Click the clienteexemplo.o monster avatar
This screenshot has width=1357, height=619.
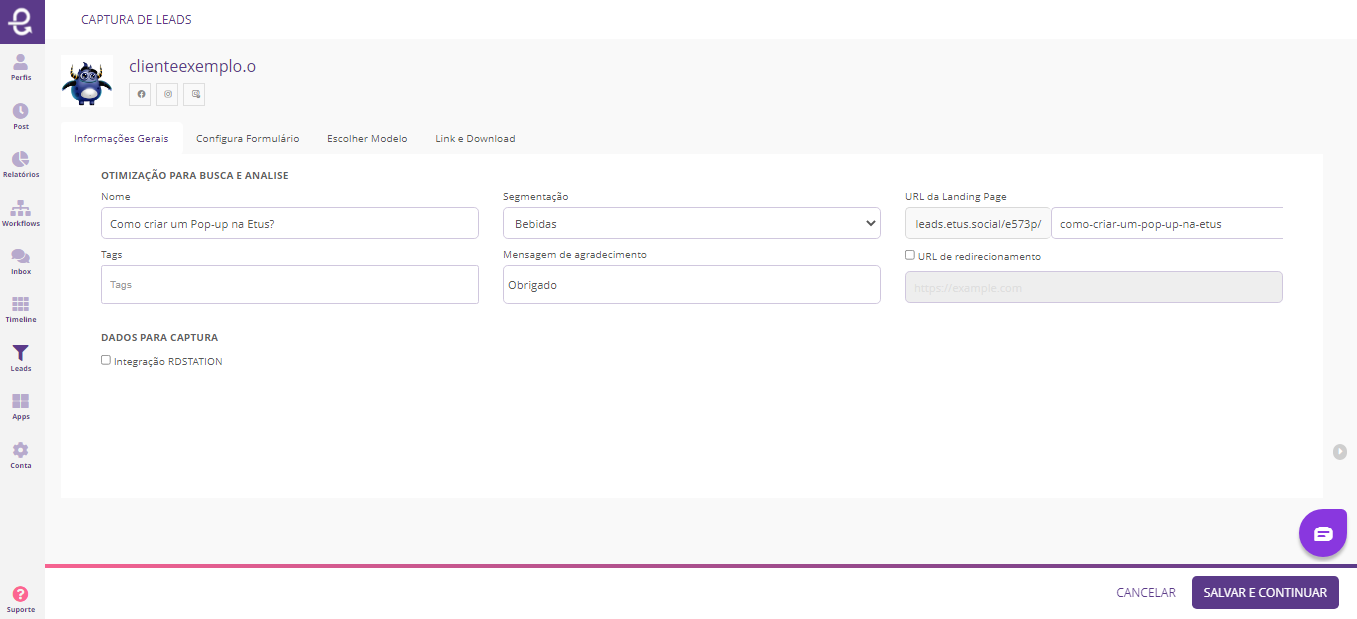coord(87,81)
